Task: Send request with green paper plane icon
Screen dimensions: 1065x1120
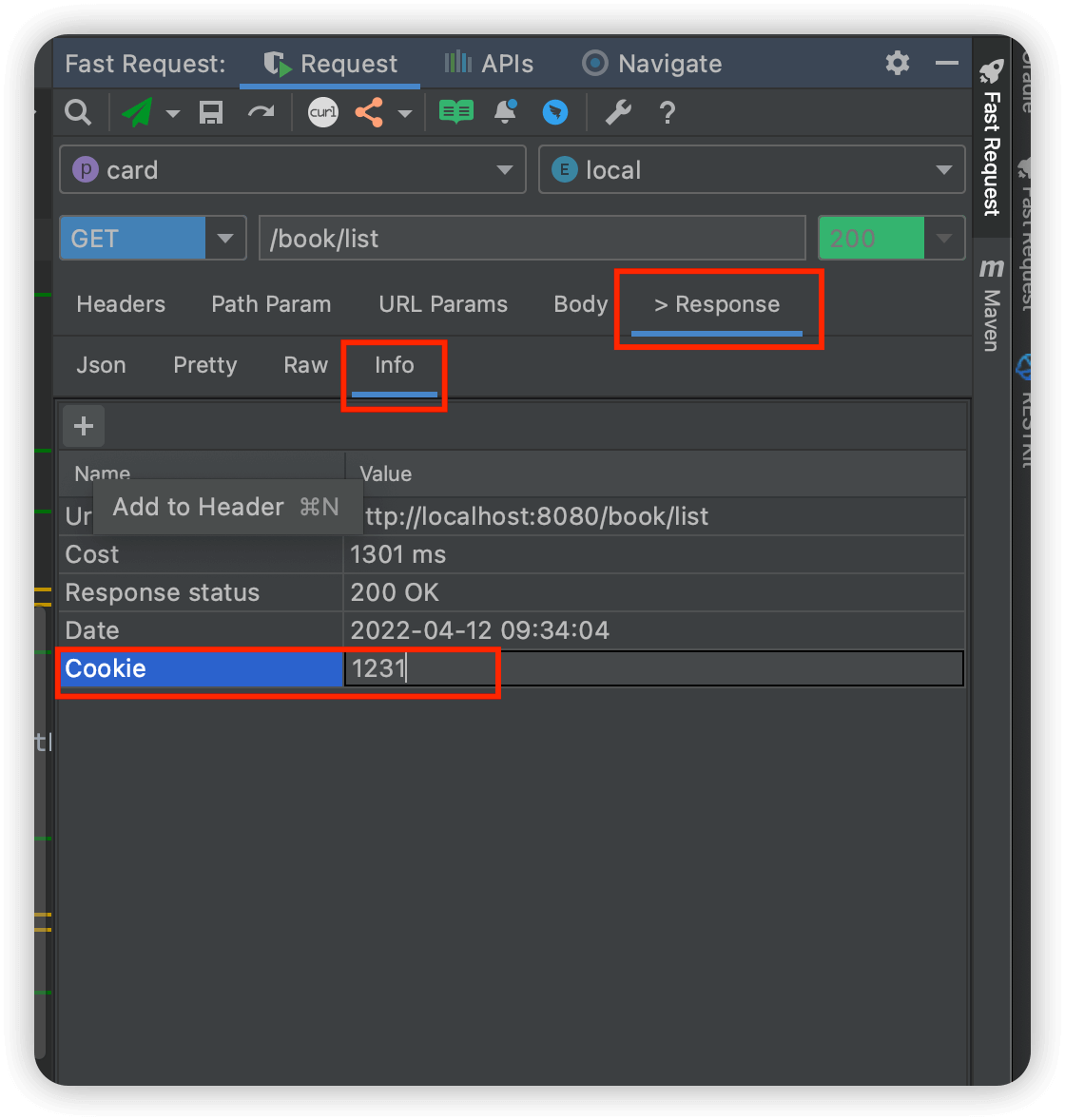Action: pos(138,113)
